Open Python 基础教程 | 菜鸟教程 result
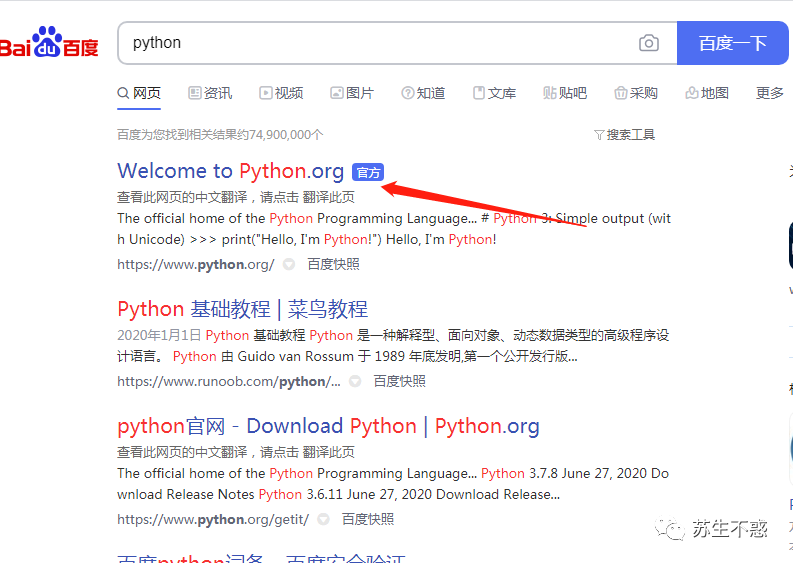Image resolution: width=793 pixels, height=563 pixels. click(243, 310)
